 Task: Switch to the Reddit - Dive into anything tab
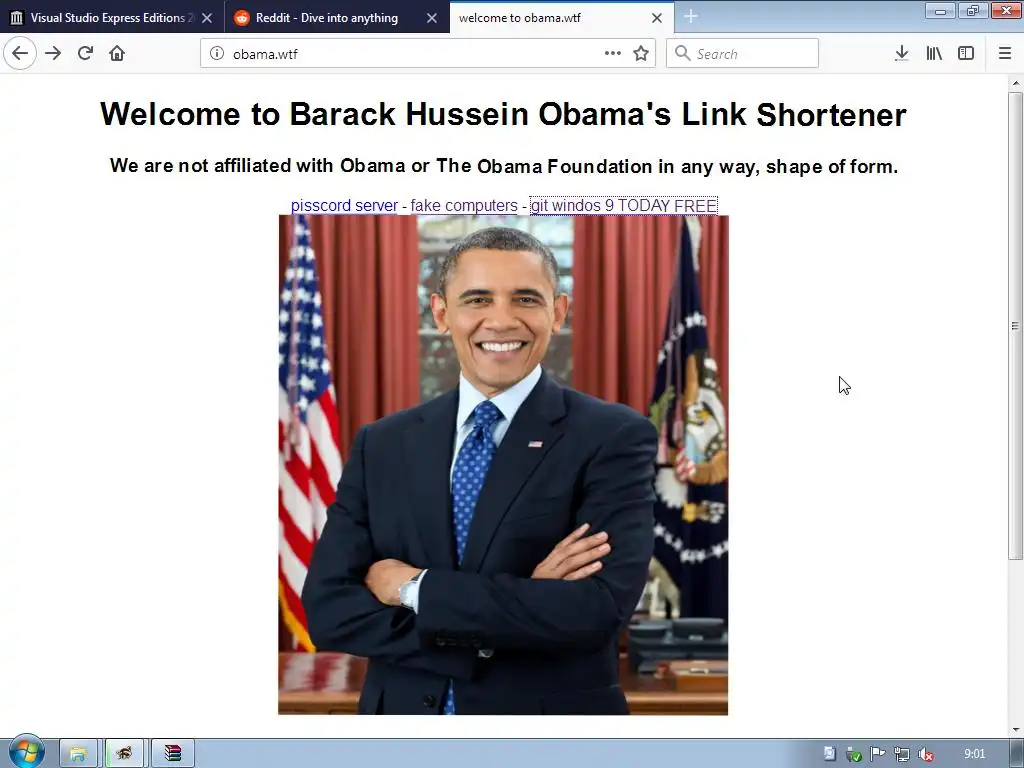[327, 18]
